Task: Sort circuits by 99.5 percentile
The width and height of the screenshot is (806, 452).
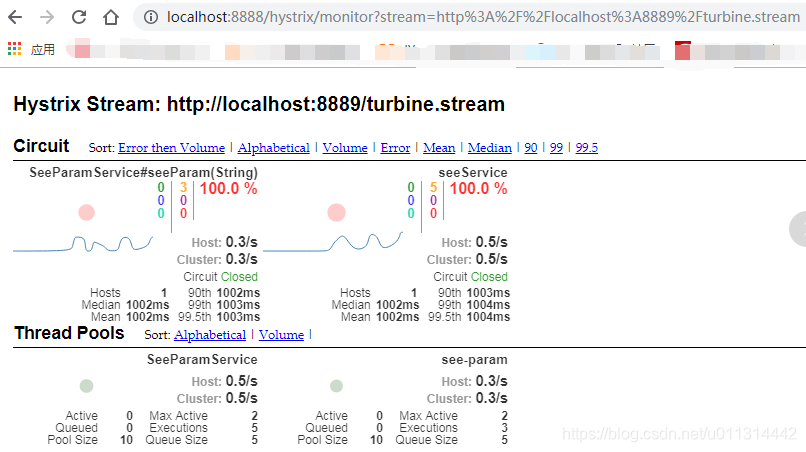Action: coord(587,148)
